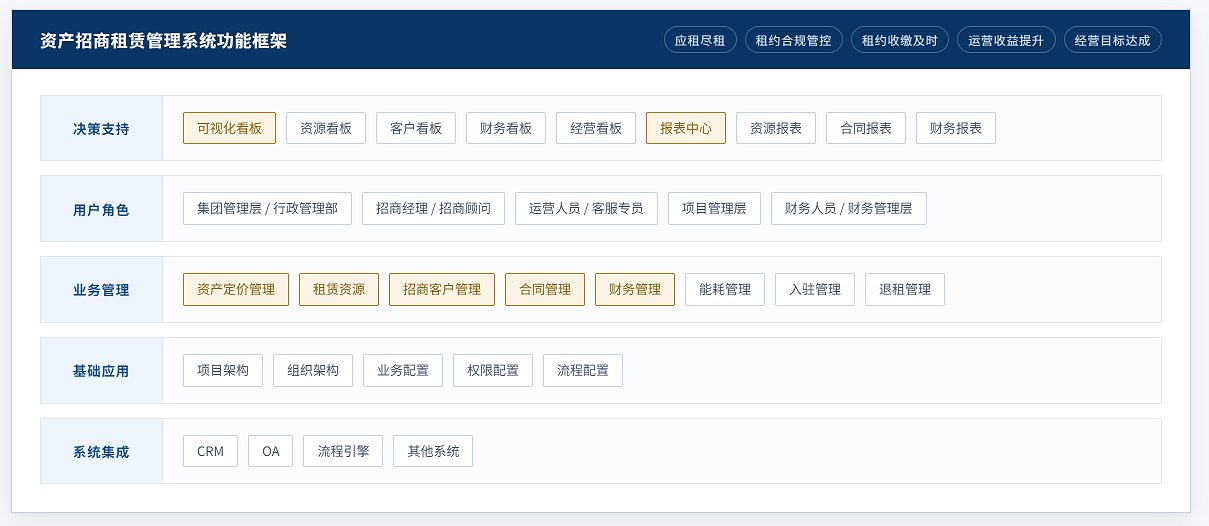Open the 权限配置 box
The height and width of the screenshot is (526, 1209).
coord(493,371)
